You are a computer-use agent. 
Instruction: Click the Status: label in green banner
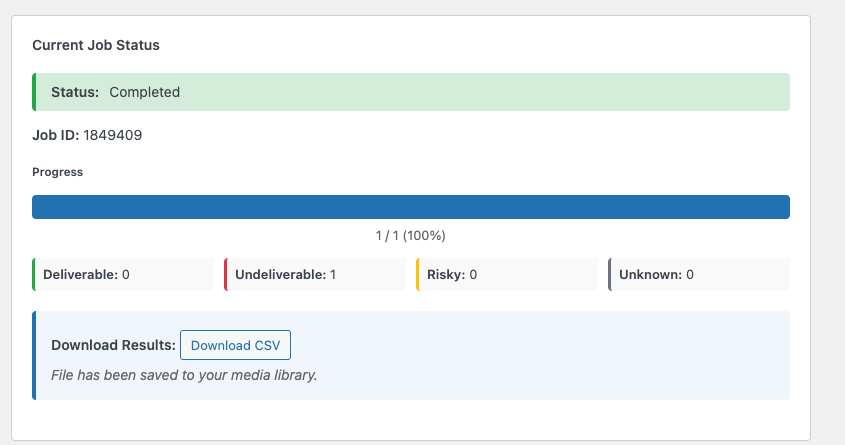[x=75, y=92]
